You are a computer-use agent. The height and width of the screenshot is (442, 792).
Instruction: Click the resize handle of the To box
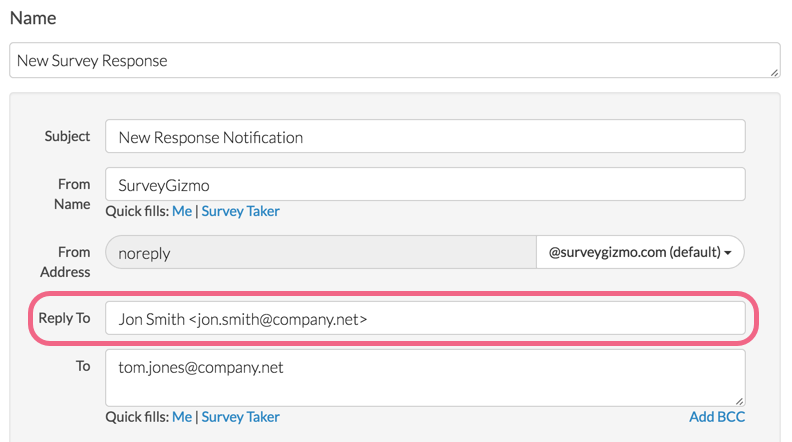[x=740, y=400]
